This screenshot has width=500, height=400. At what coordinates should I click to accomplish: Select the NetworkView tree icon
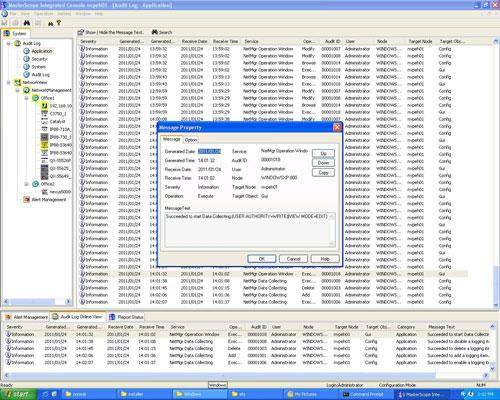[17, 82]
